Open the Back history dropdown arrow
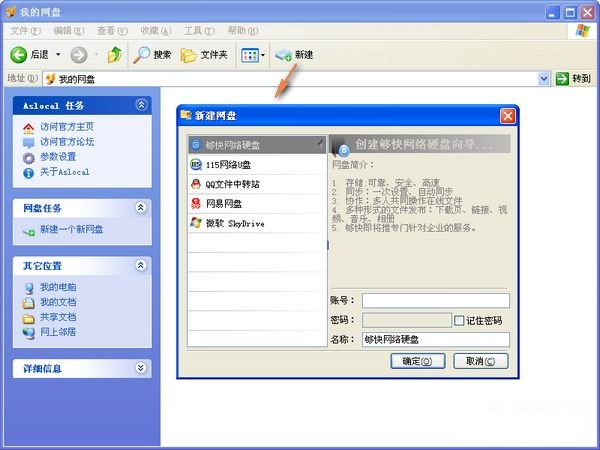 click(x=58, y=55)
